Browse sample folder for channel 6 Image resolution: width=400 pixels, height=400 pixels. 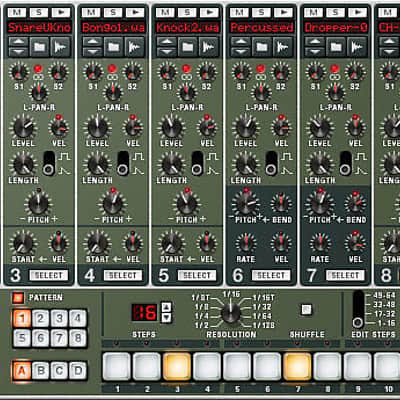point(262,47)
